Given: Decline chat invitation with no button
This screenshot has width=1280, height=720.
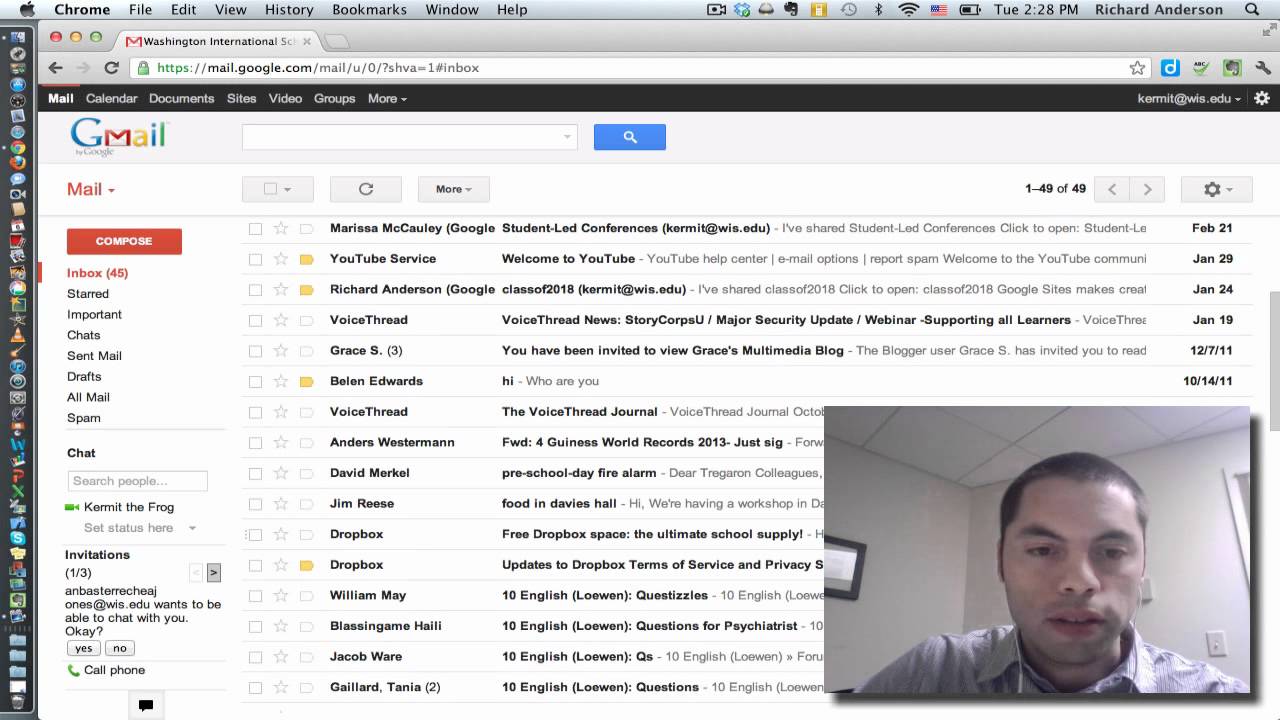Looking at the screenshot, I should 120,648.
